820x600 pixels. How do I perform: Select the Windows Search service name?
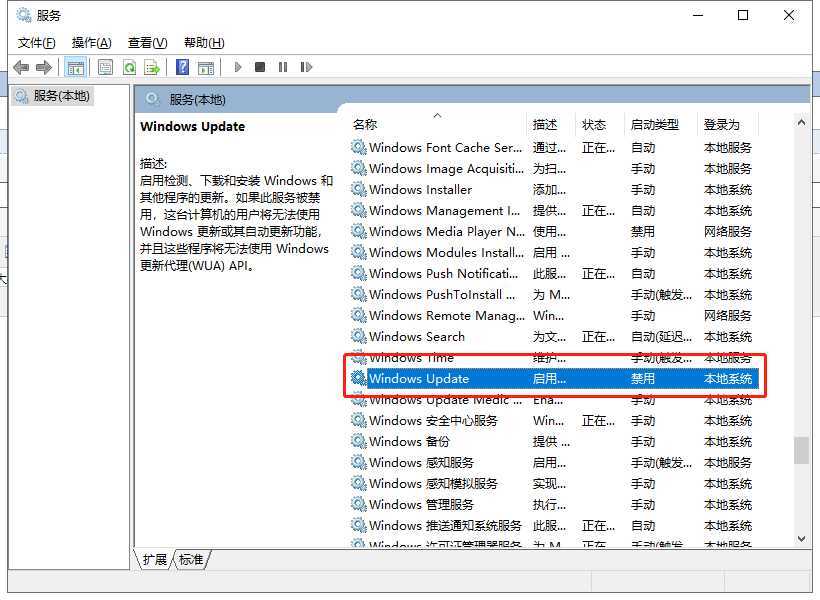417,336
